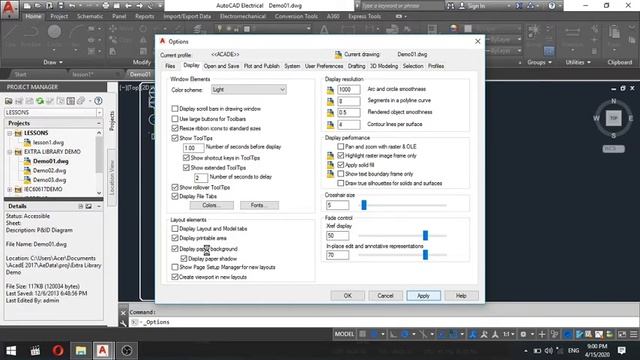Screen dimensions: 640x360
Task: Click the refresh icon in Project Manager toolbar
Action: 40,101
